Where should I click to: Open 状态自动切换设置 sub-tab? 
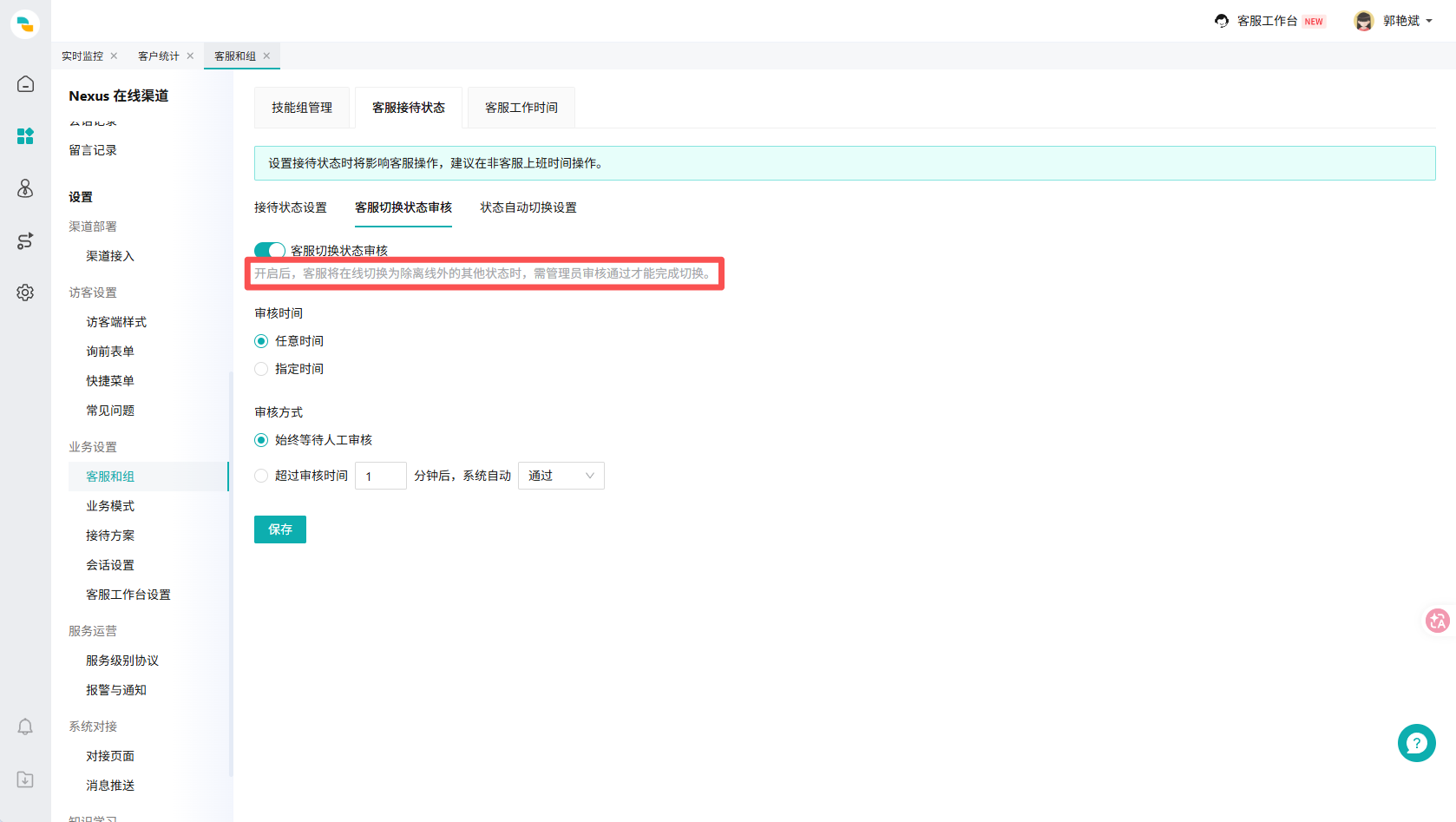(528, 207)
